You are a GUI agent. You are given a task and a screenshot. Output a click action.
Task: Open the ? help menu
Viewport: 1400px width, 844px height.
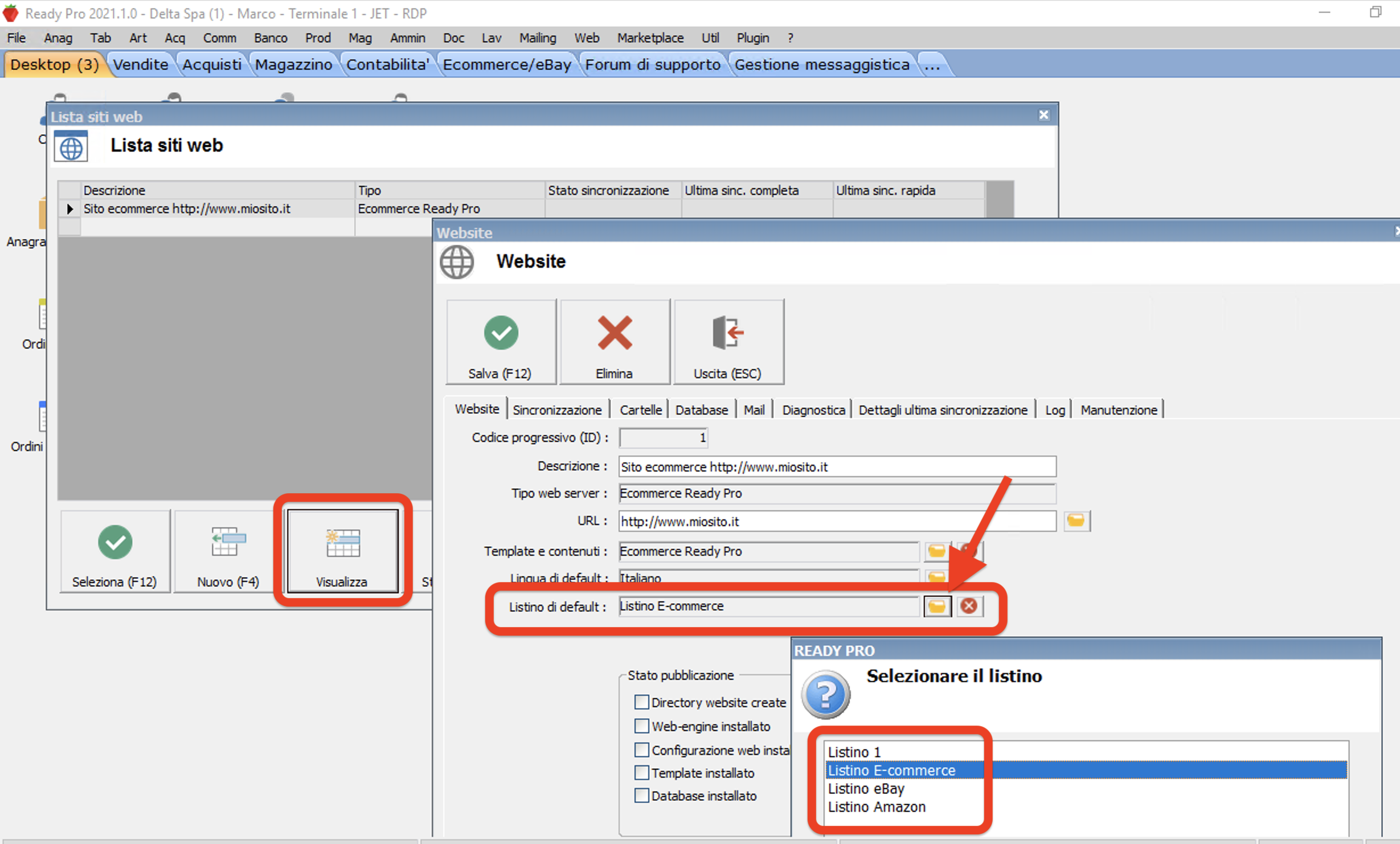click(x=790, y=38)
